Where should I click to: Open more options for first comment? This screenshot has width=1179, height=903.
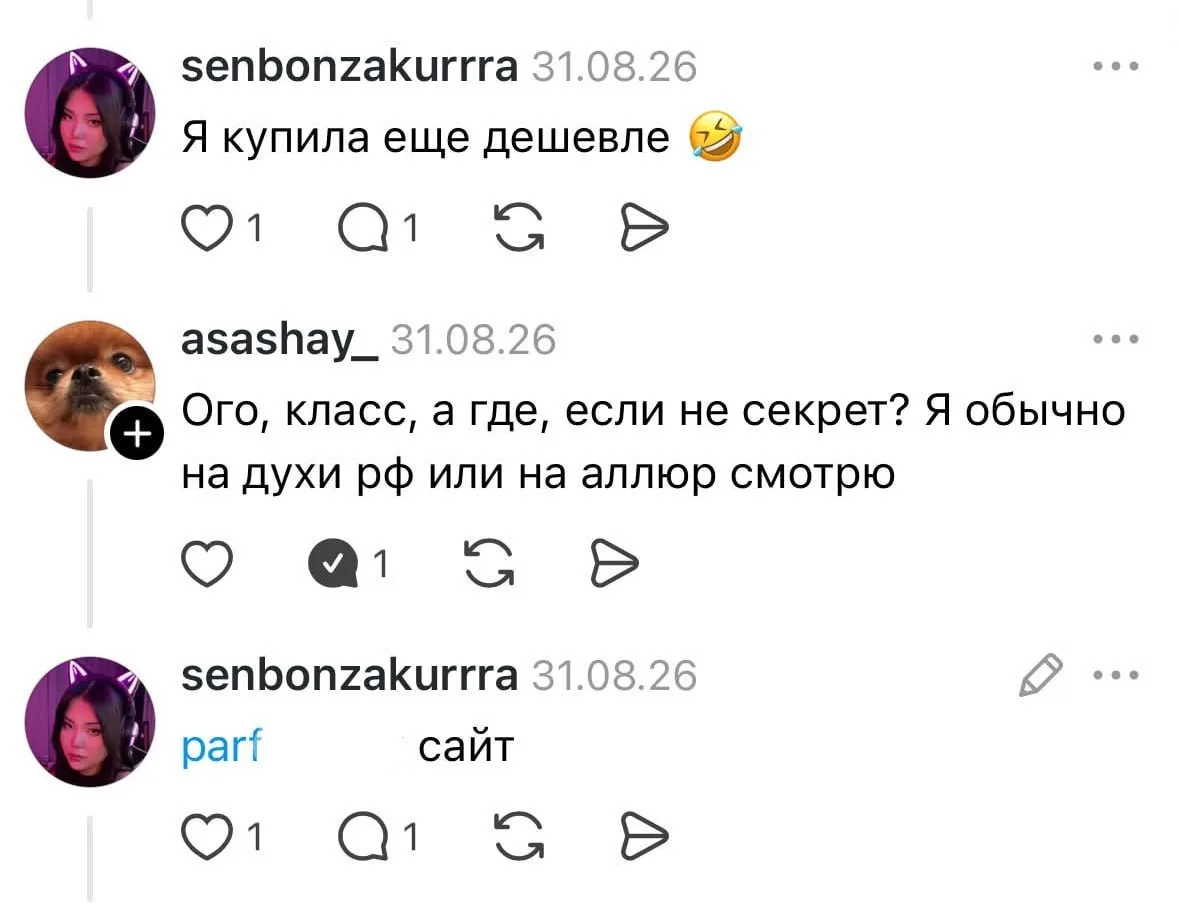1117,66
